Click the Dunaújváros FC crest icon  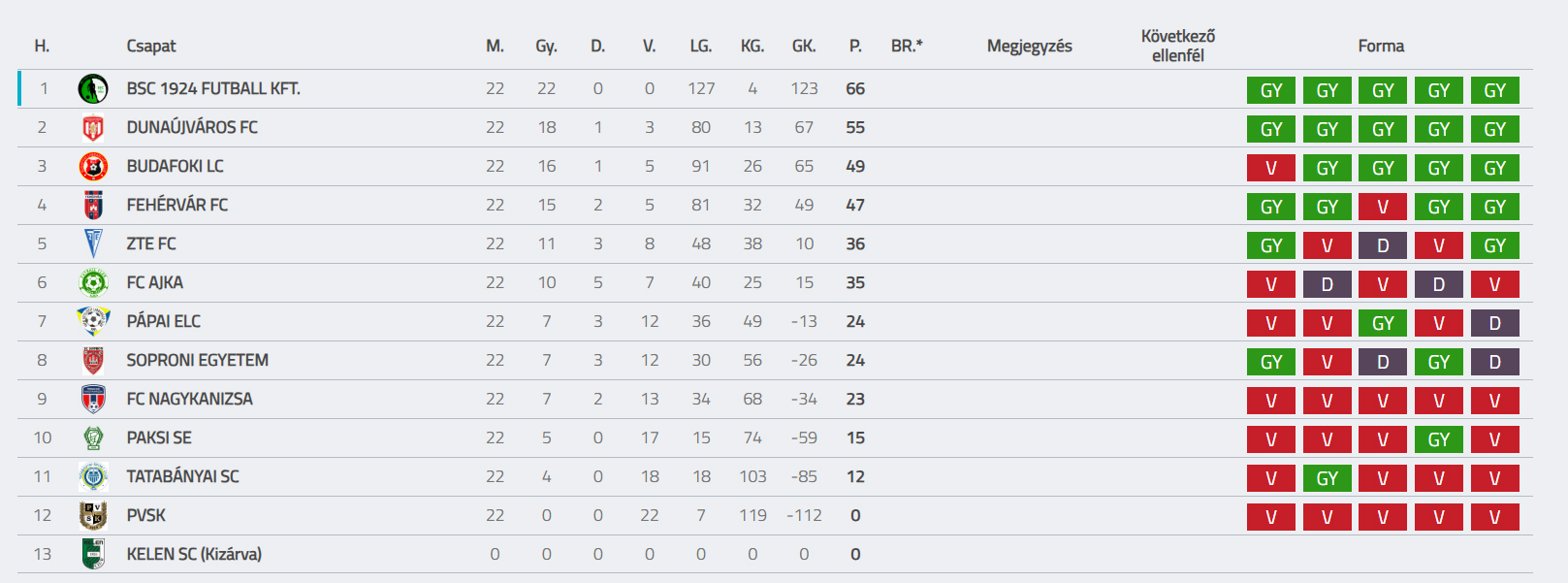[93, 128]
